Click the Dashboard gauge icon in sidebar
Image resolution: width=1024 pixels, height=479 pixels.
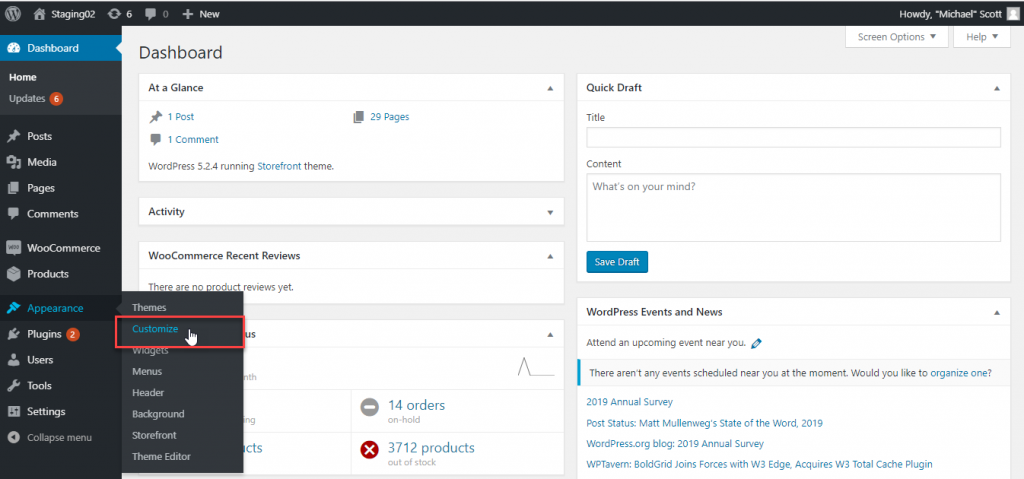pyautogui.click(x=13, y=48)
